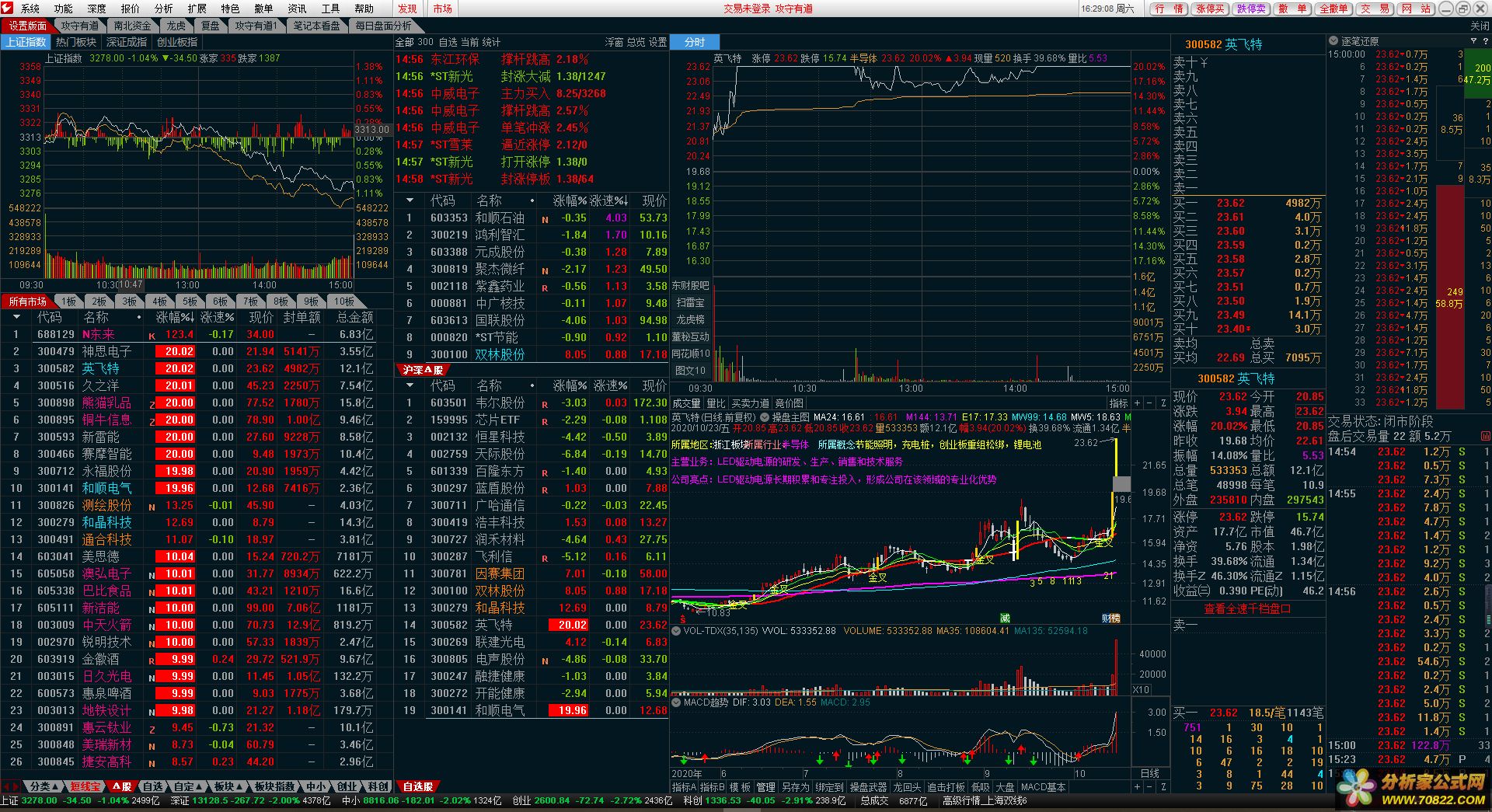
Task: Click the plus icon at the bottom indicator bar
Action: 1138,787
